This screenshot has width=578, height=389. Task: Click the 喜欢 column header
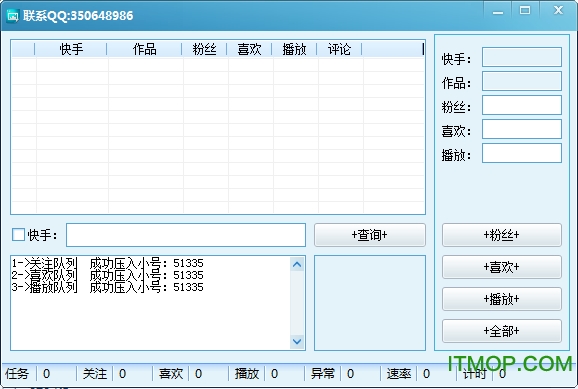[x=249, y=49]
